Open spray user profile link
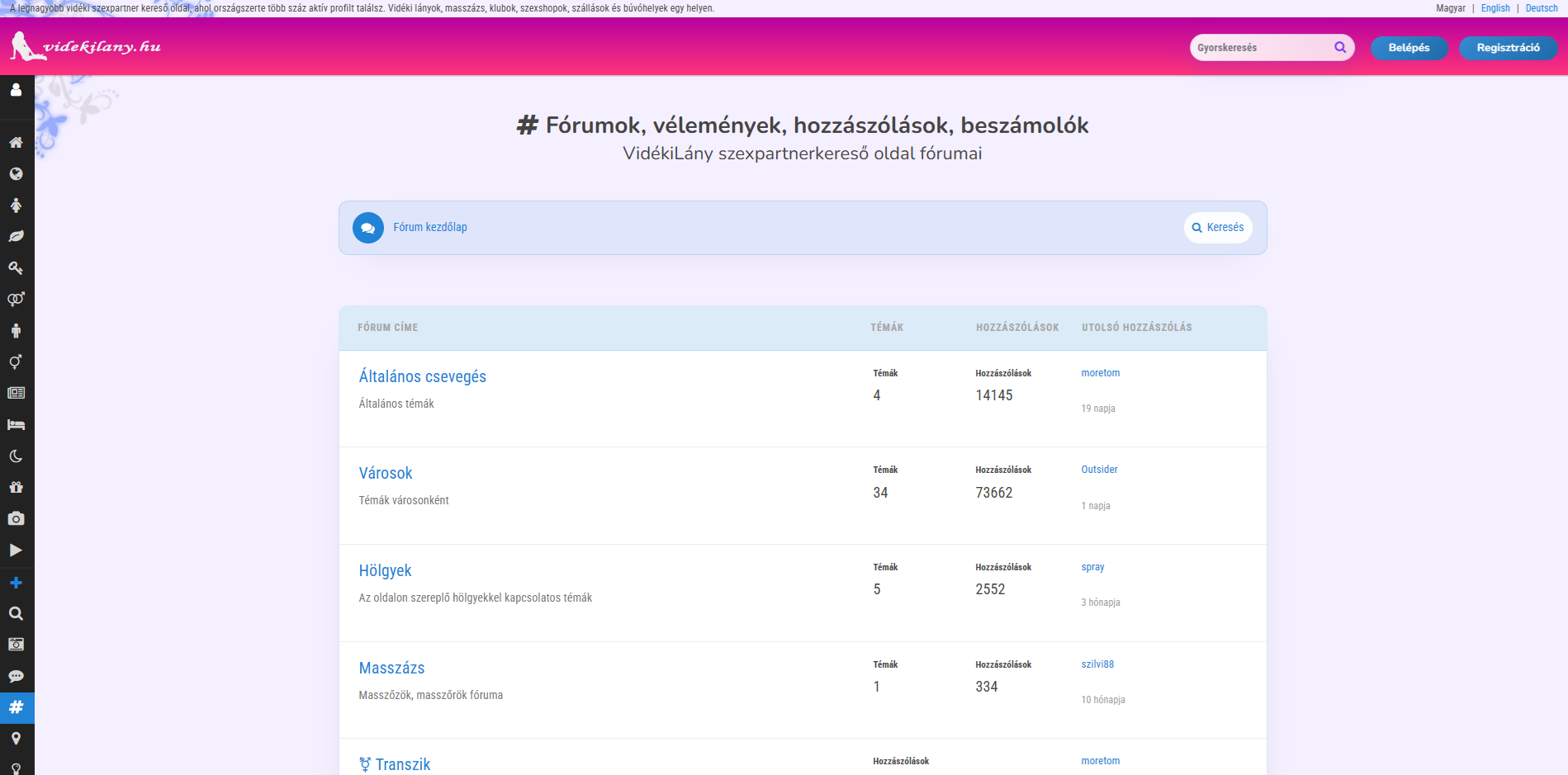 [1092, 567]
